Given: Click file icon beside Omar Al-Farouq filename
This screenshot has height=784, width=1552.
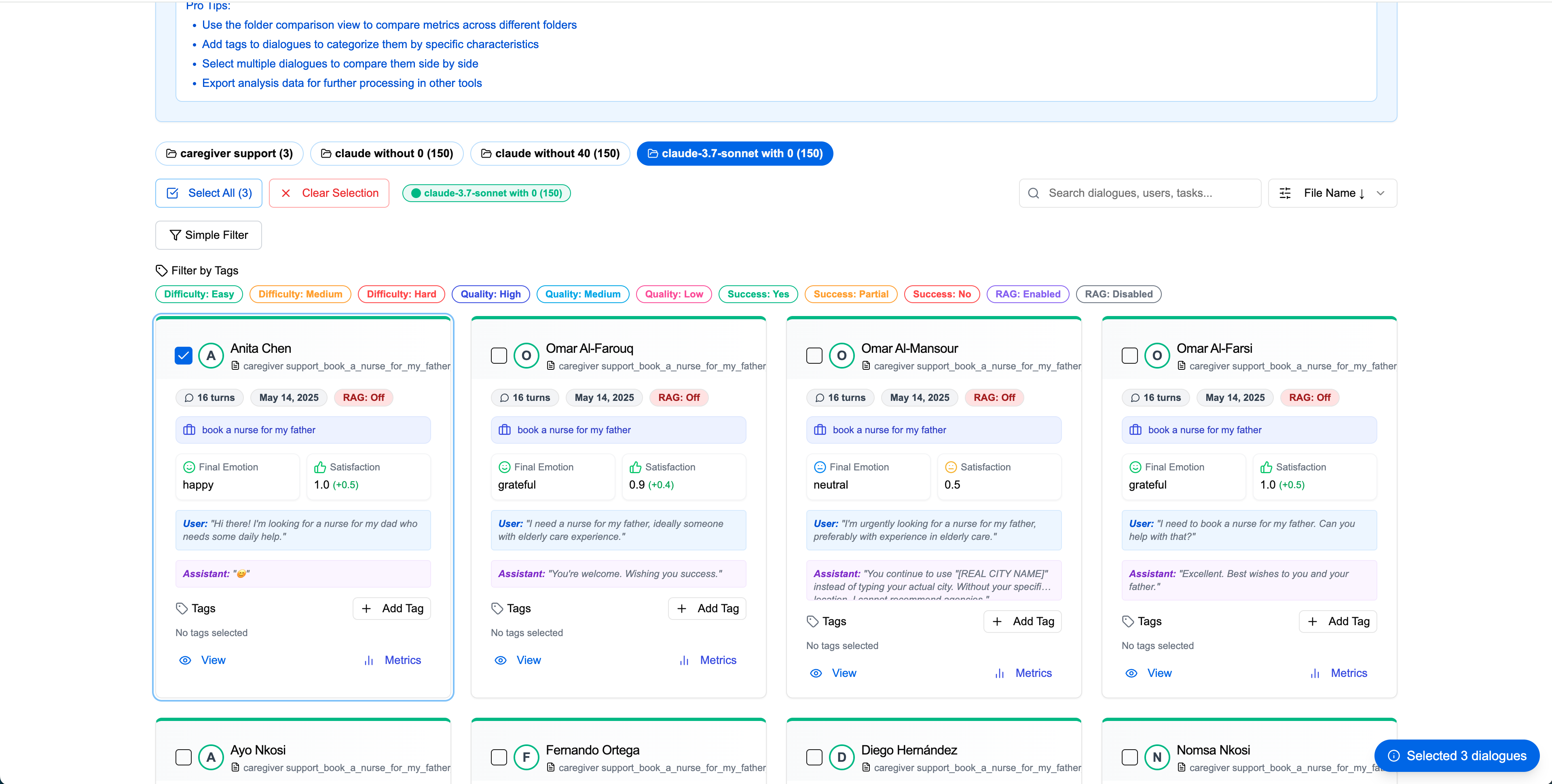Looking at the screenshot, I should click(551, 365).
